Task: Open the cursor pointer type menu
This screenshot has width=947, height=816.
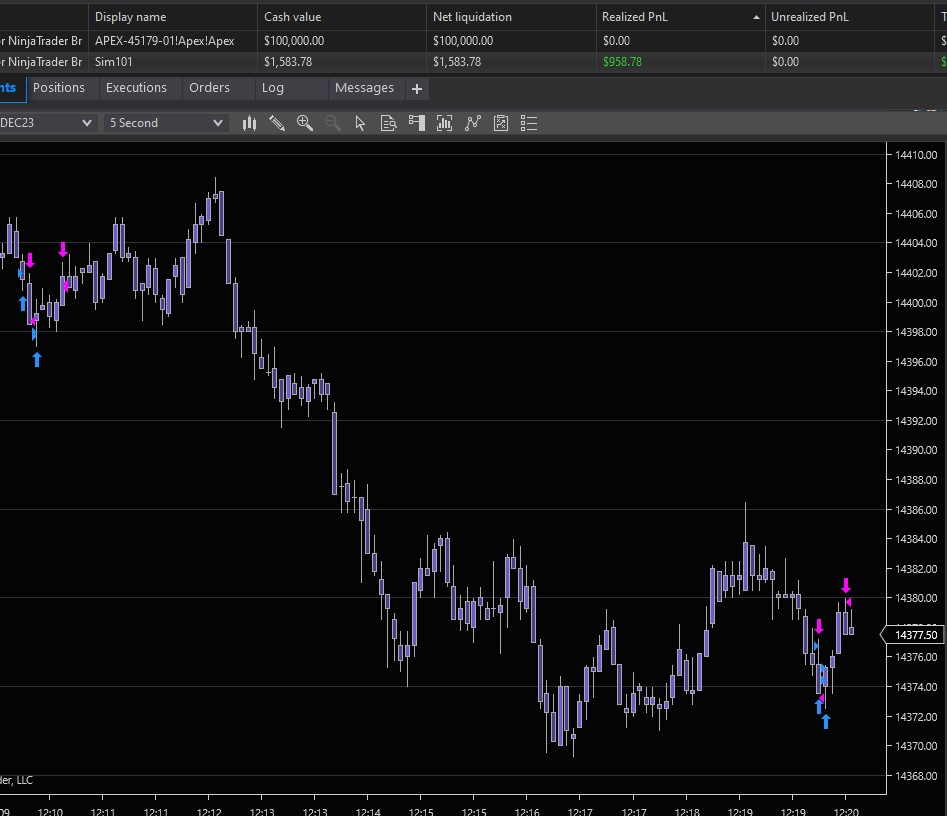Action: point(361,123)
